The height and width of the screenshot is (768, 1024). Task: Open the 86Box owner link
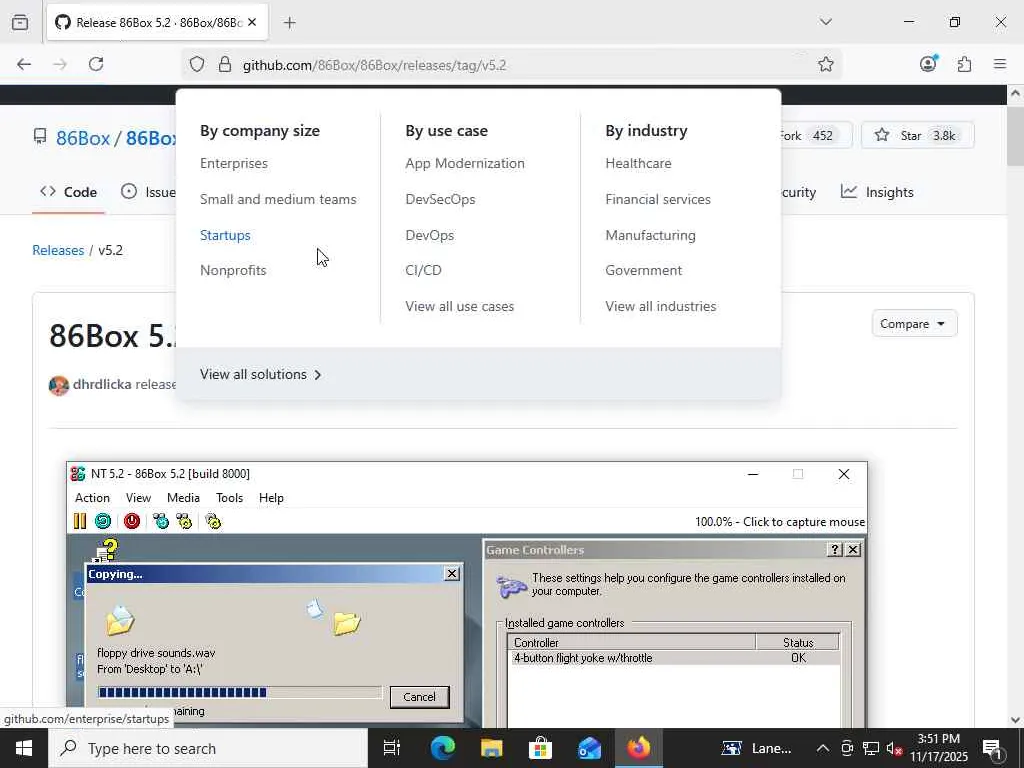click(83, 138)
